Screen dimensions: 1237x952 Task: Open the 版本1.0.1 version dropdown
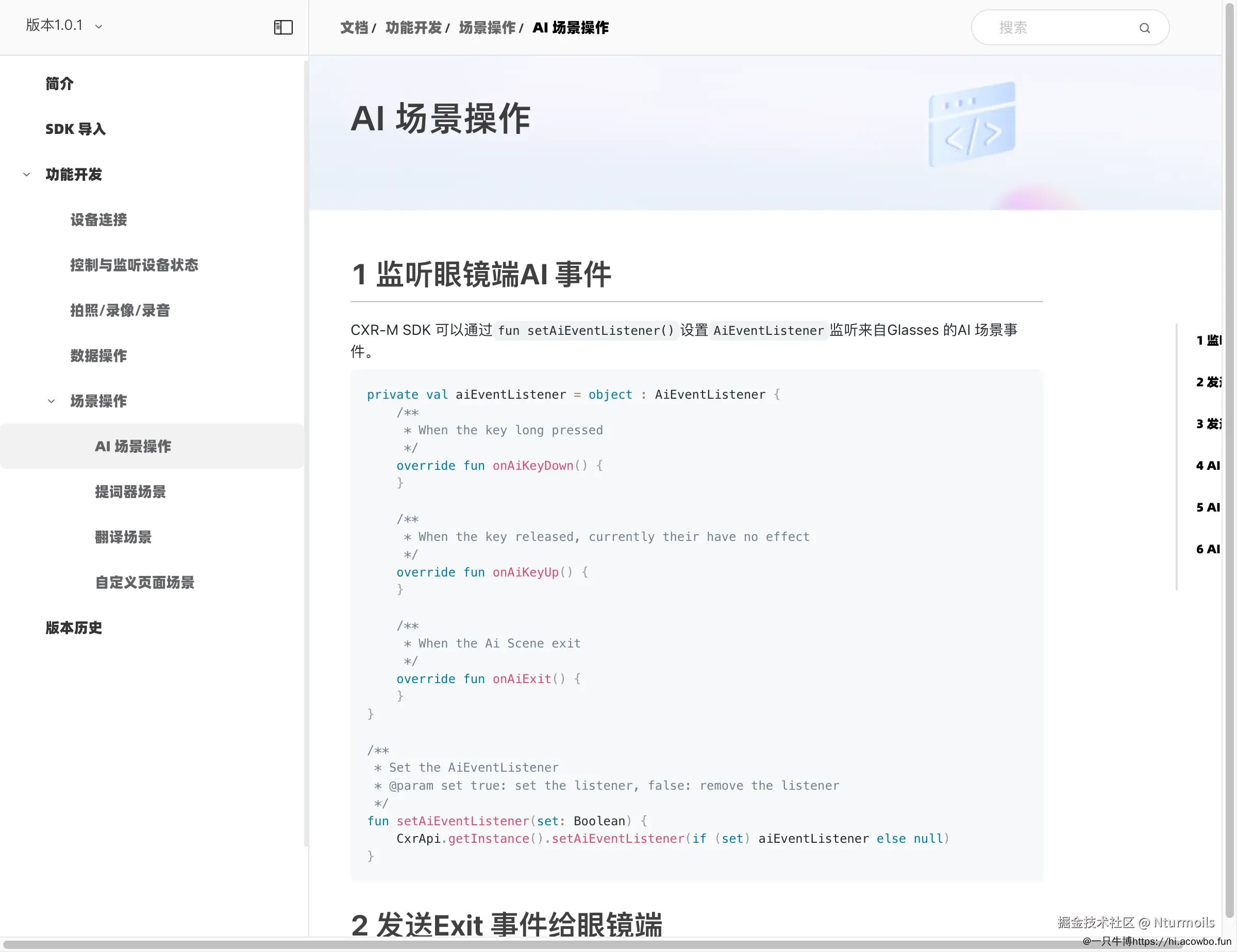coord(63,25)
